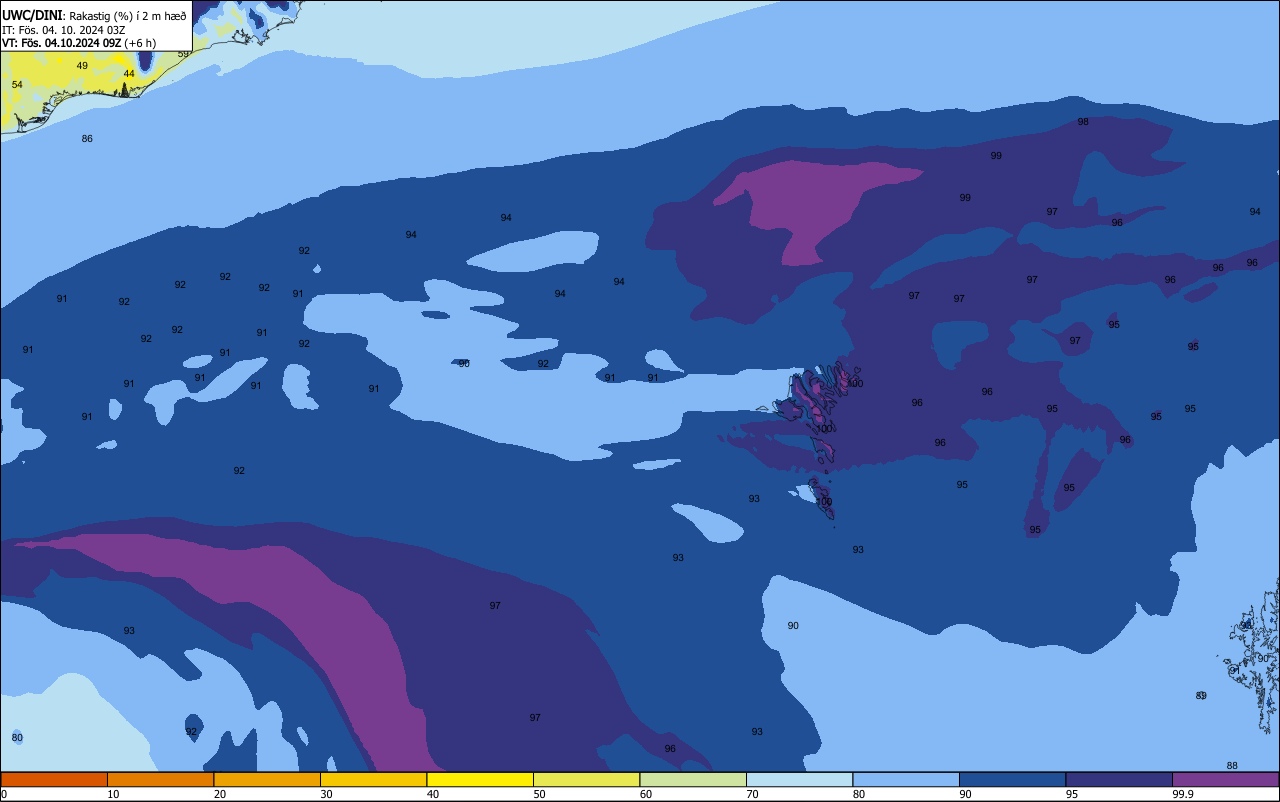The image size is (1280, 802).
Task: Click the dark orange 0–10 legend color segment
Action: pyautogui.click(x=54, y=779)
